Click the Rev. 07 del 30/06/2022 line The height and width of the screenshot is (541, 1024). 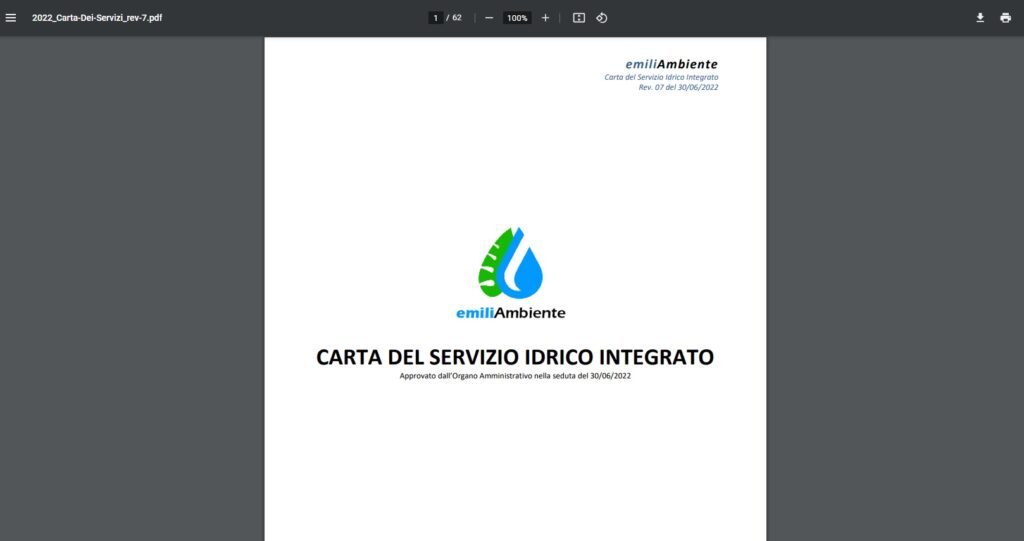click(678, 87)
